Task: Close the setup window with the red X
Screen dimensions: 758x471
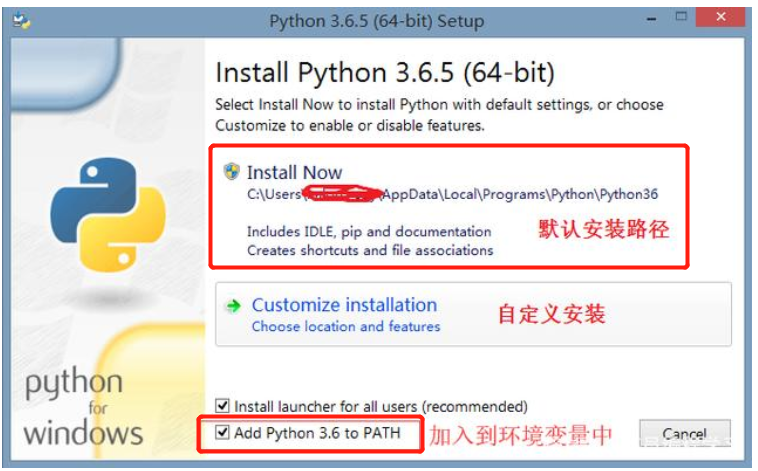Action: click(720, 17)
